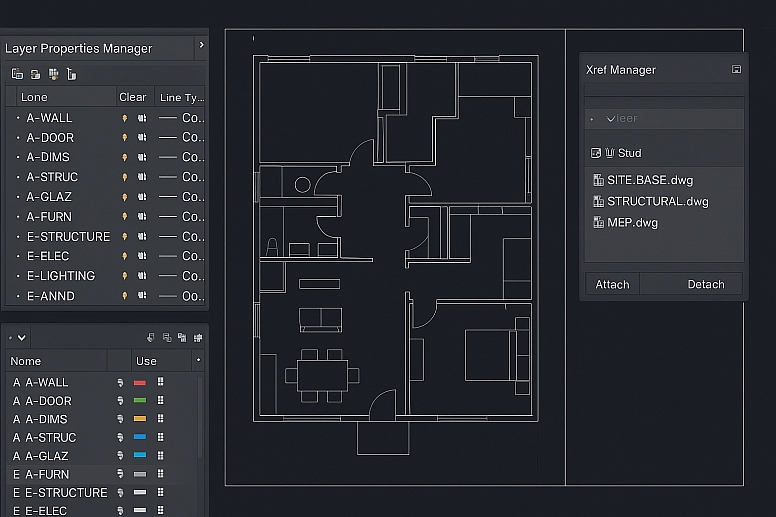
Task: Collapse Layer Properties Manager with chevron arrow
Action: click(x=201, y=45)
